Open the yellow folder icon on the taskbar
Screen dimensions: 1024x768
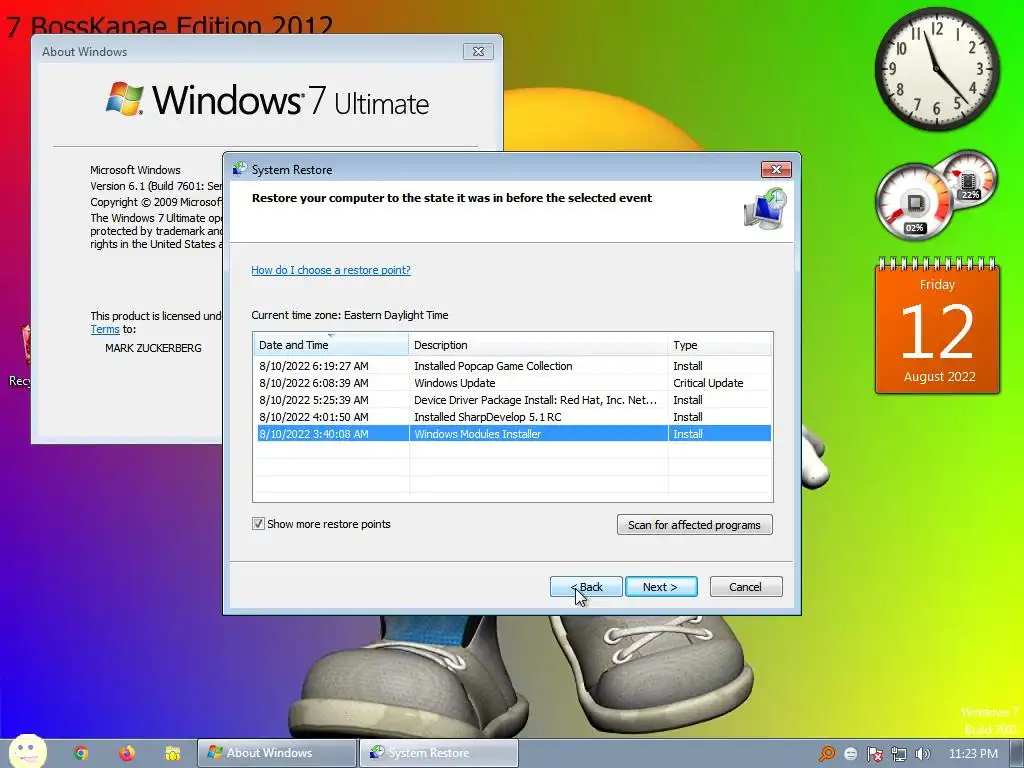172,753
